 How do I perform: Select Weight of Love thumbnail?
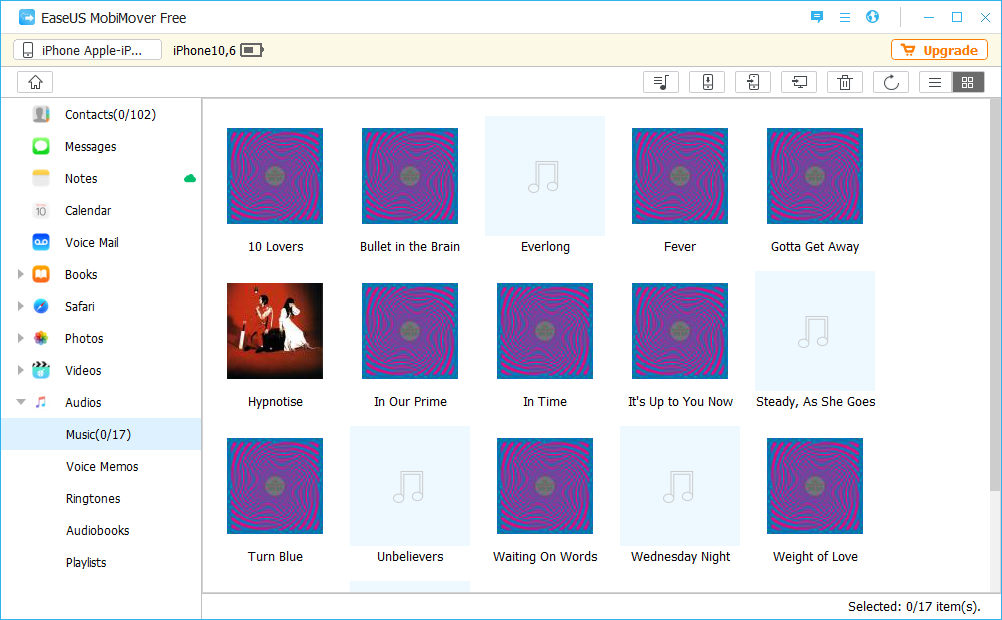tap(815, 486)
